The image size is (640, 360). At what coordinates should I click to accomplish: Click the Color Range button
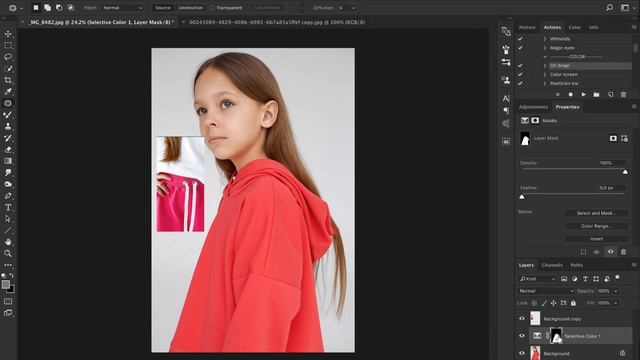596,226
